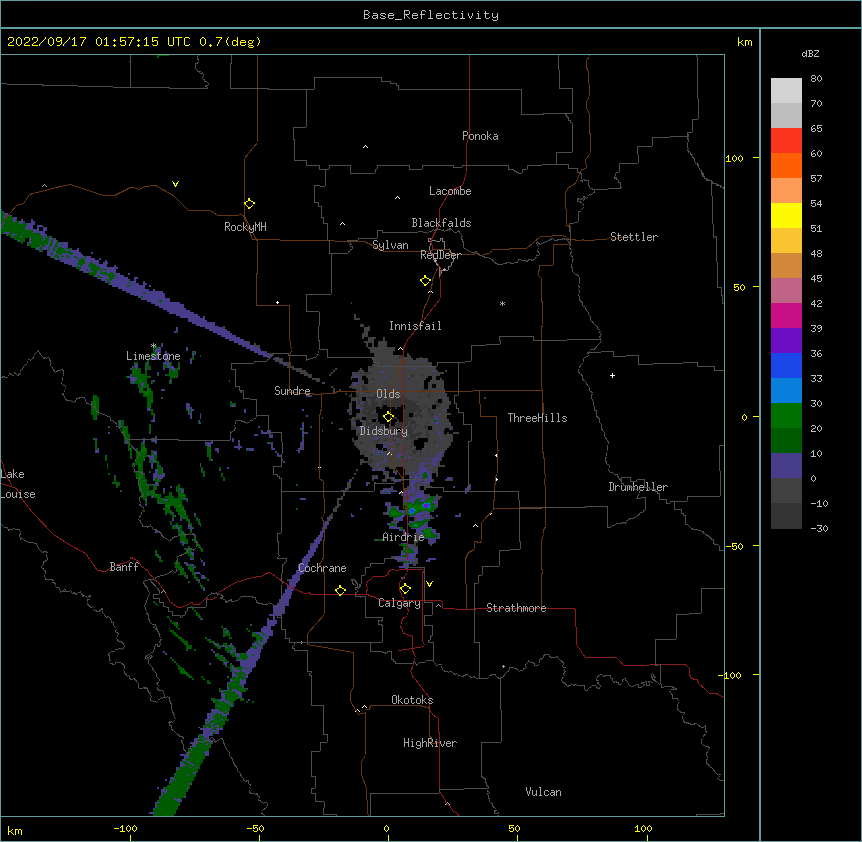This screenshot has height=842, width=862.
Task: Pick the -10 dBZ dark gray swatch
Action: point(786,516)
